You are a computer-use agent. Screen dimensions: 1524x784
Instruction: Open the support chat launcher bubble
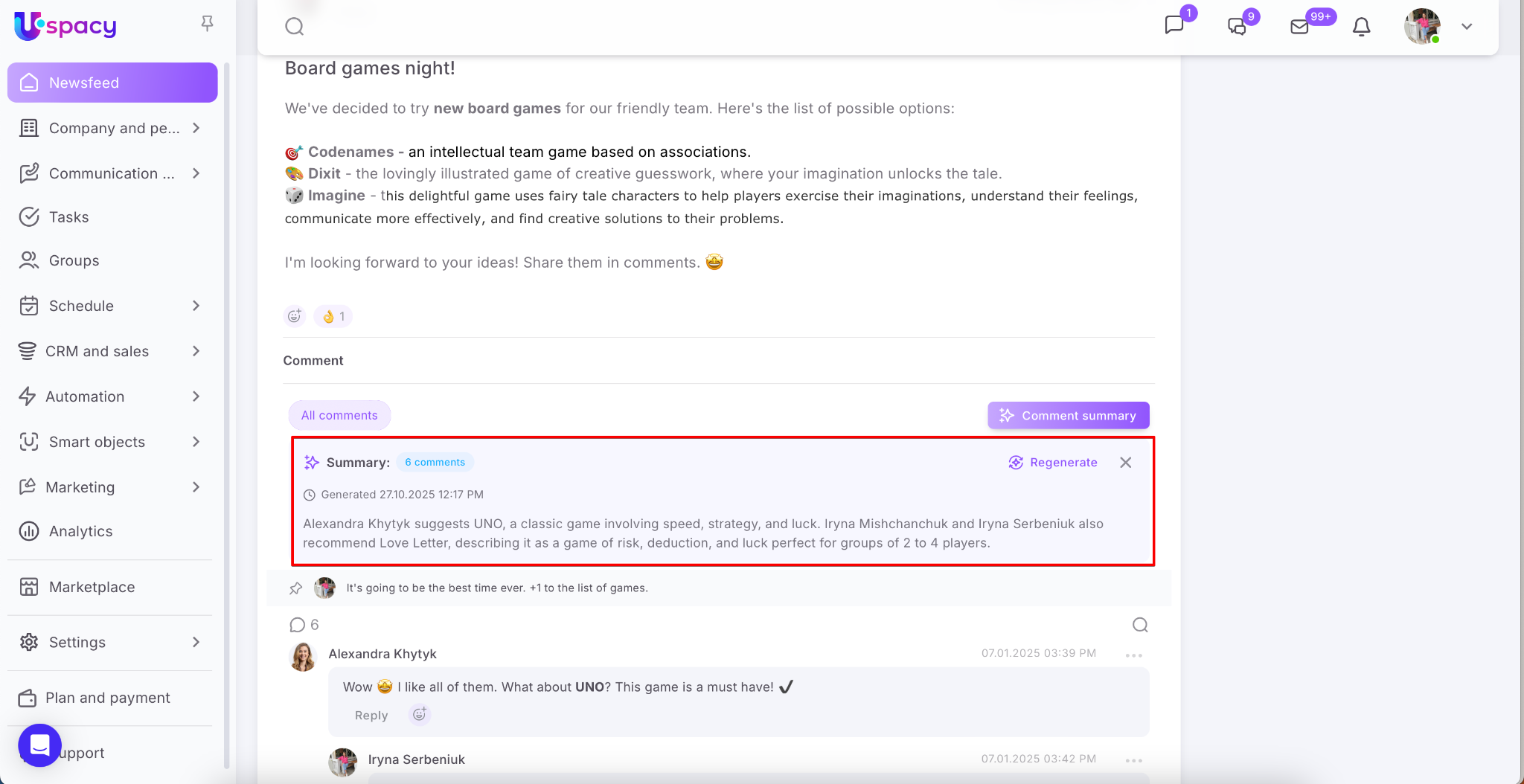pos(39,745)
